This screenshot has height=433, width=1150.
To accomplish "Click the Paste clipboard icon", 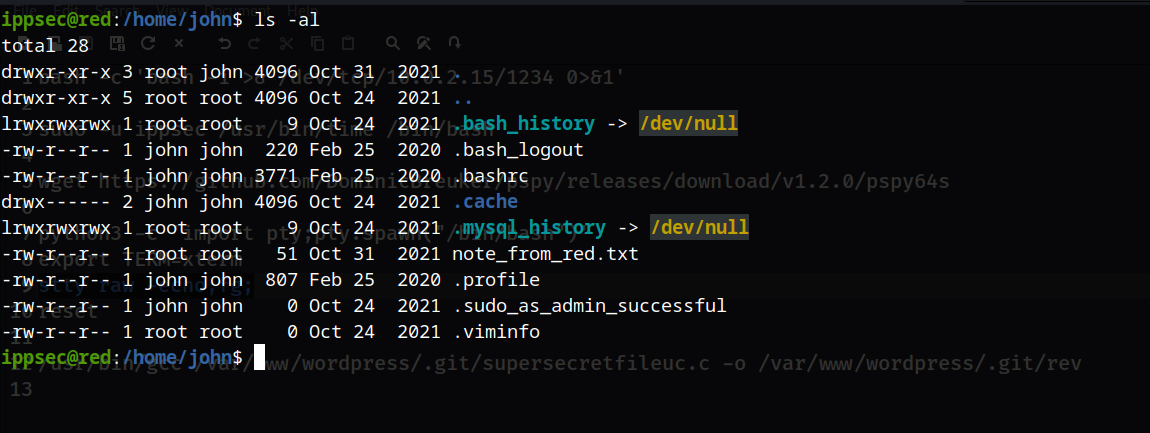I will coord(348,44).
